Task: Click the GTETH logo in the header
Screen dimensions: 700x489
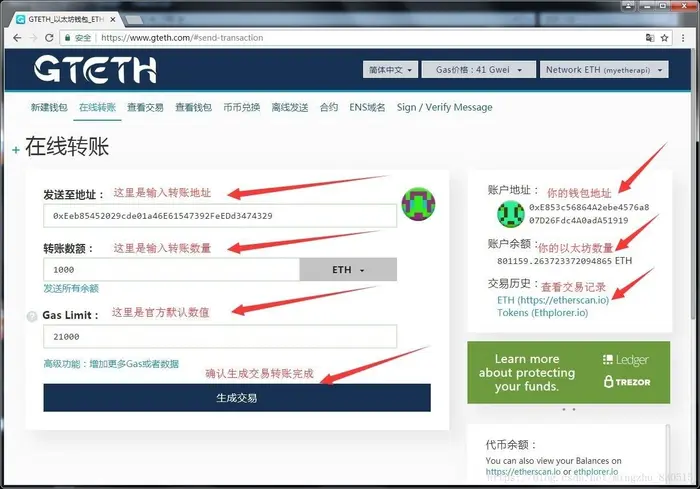Action: 95,69
